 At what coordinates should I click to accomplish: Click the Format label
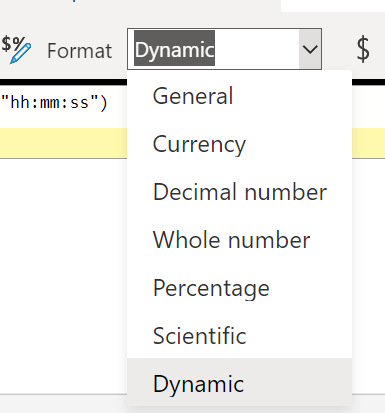[x=79, y=51]
